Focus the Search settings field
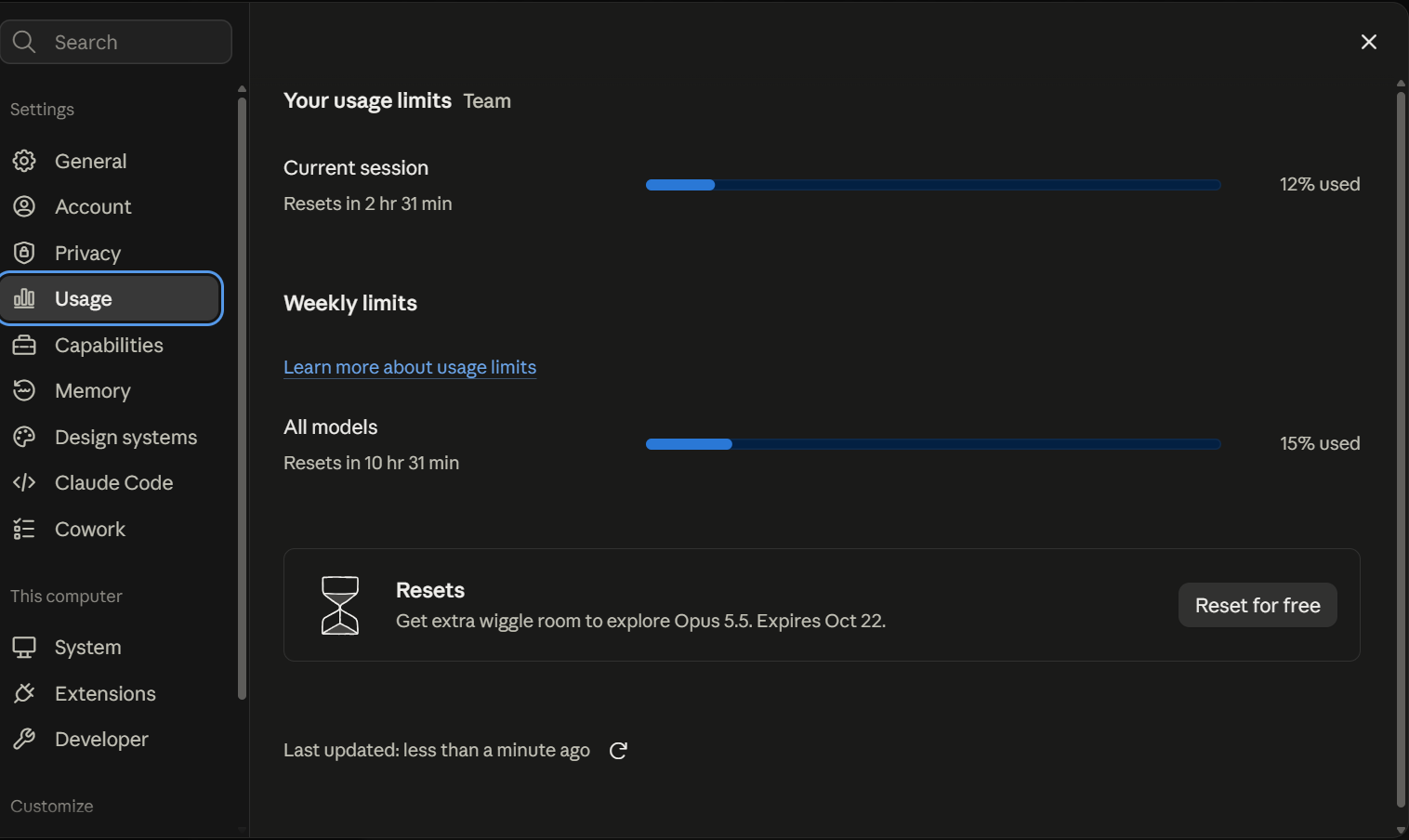 coord(116,42)
